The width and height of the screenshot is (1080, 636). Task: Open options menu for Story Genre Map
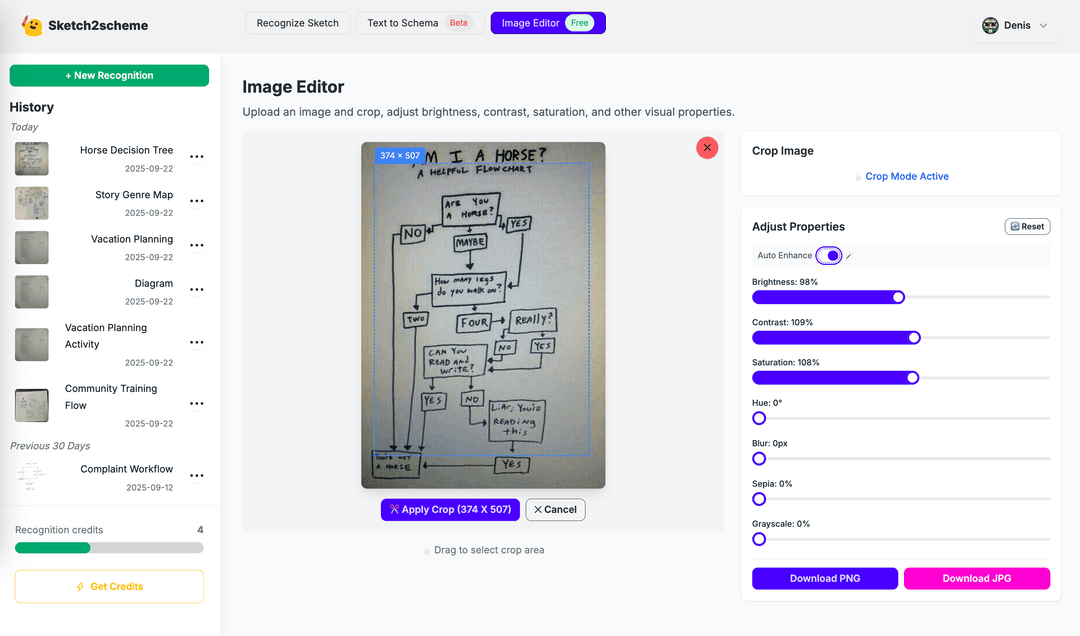[x=197, y=201]
